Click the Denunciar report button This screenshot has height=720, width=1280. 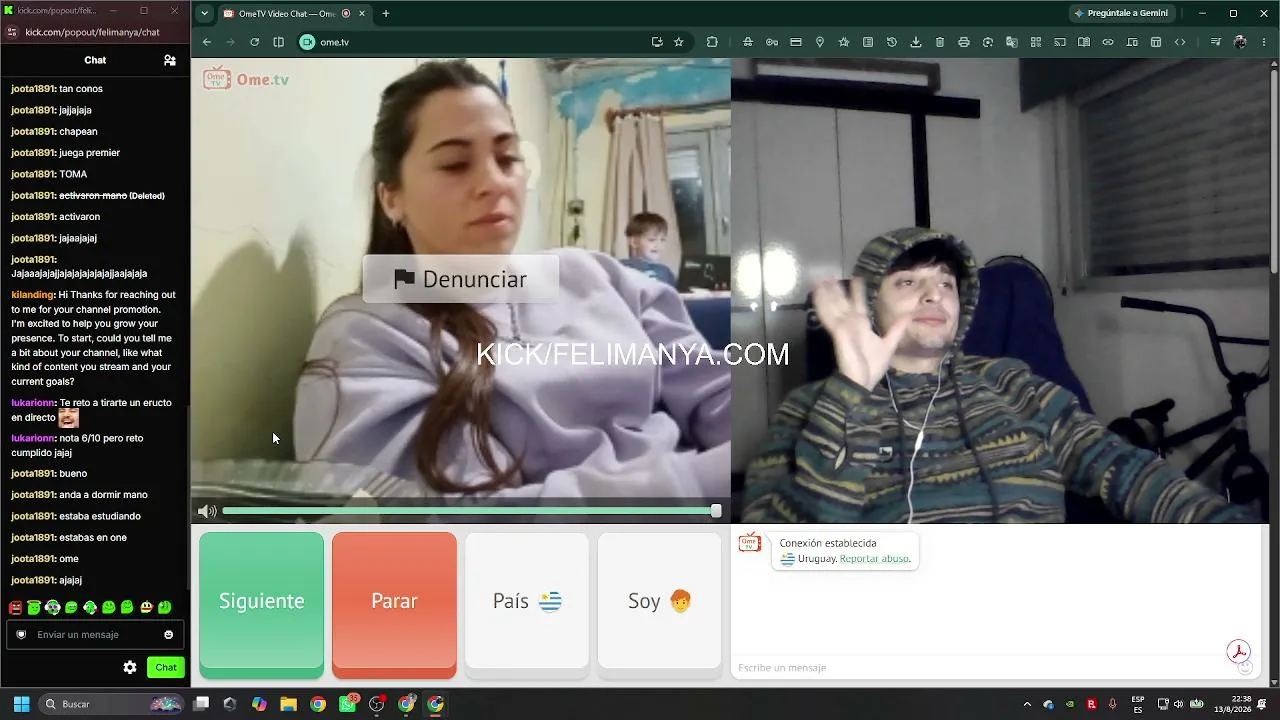(460, 279)
